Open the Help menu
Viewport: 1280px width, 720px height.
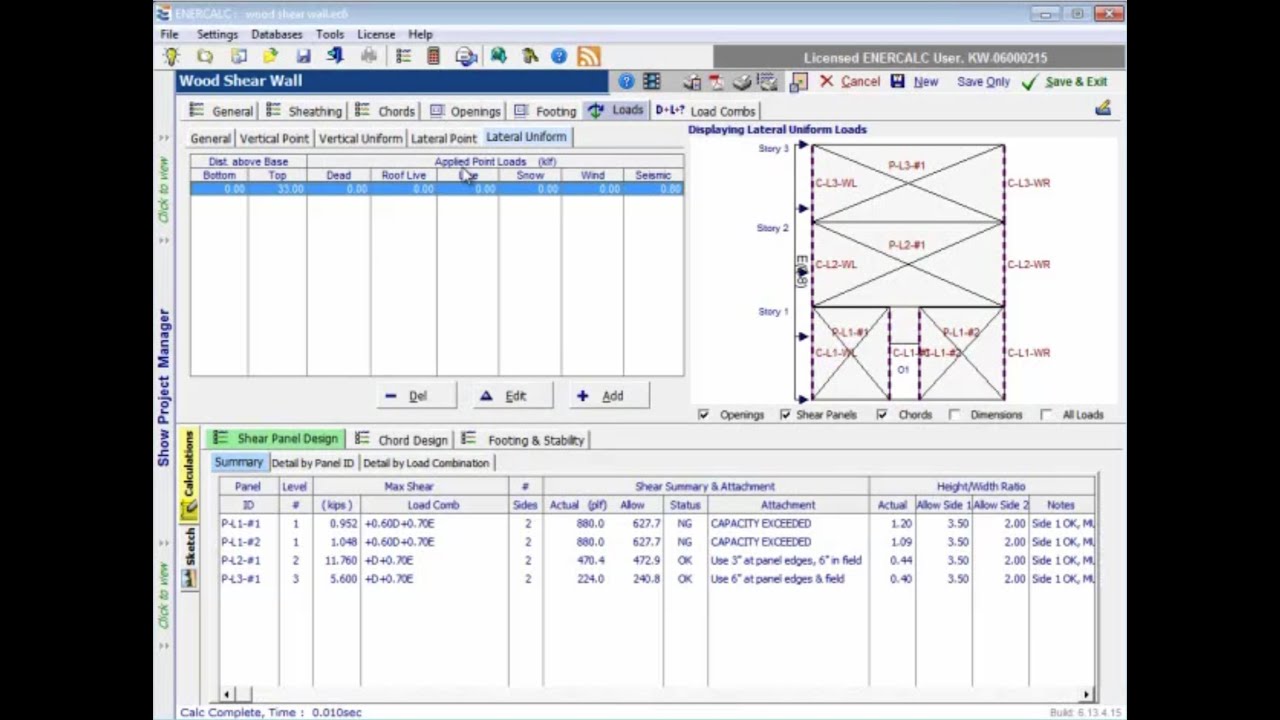pyautogui.click(x=420, y=34)
